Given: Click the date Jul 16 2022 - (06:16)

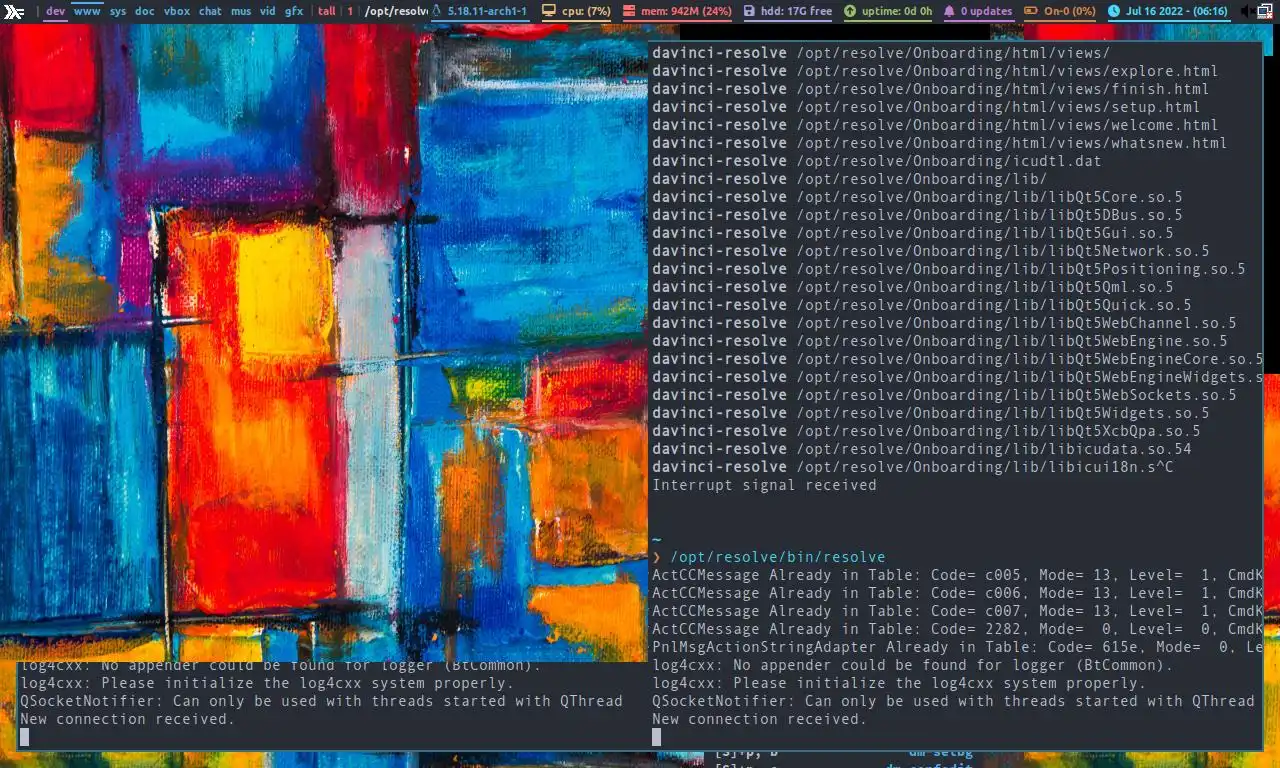Looking at the screenshot, I should coord(1177,12).
